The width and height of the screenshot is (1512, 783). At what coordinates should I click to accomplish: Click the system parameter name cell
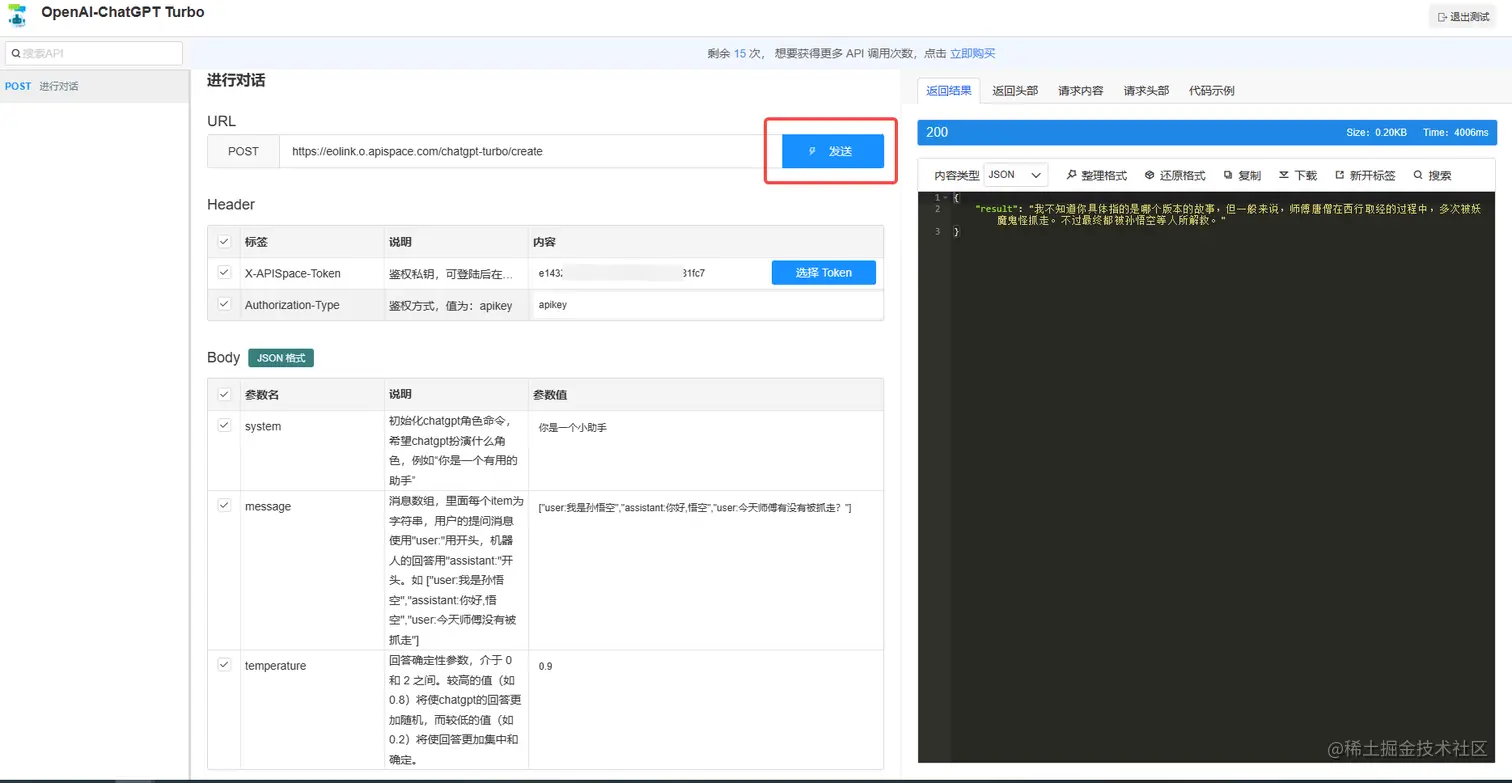[x=311, y=450]
